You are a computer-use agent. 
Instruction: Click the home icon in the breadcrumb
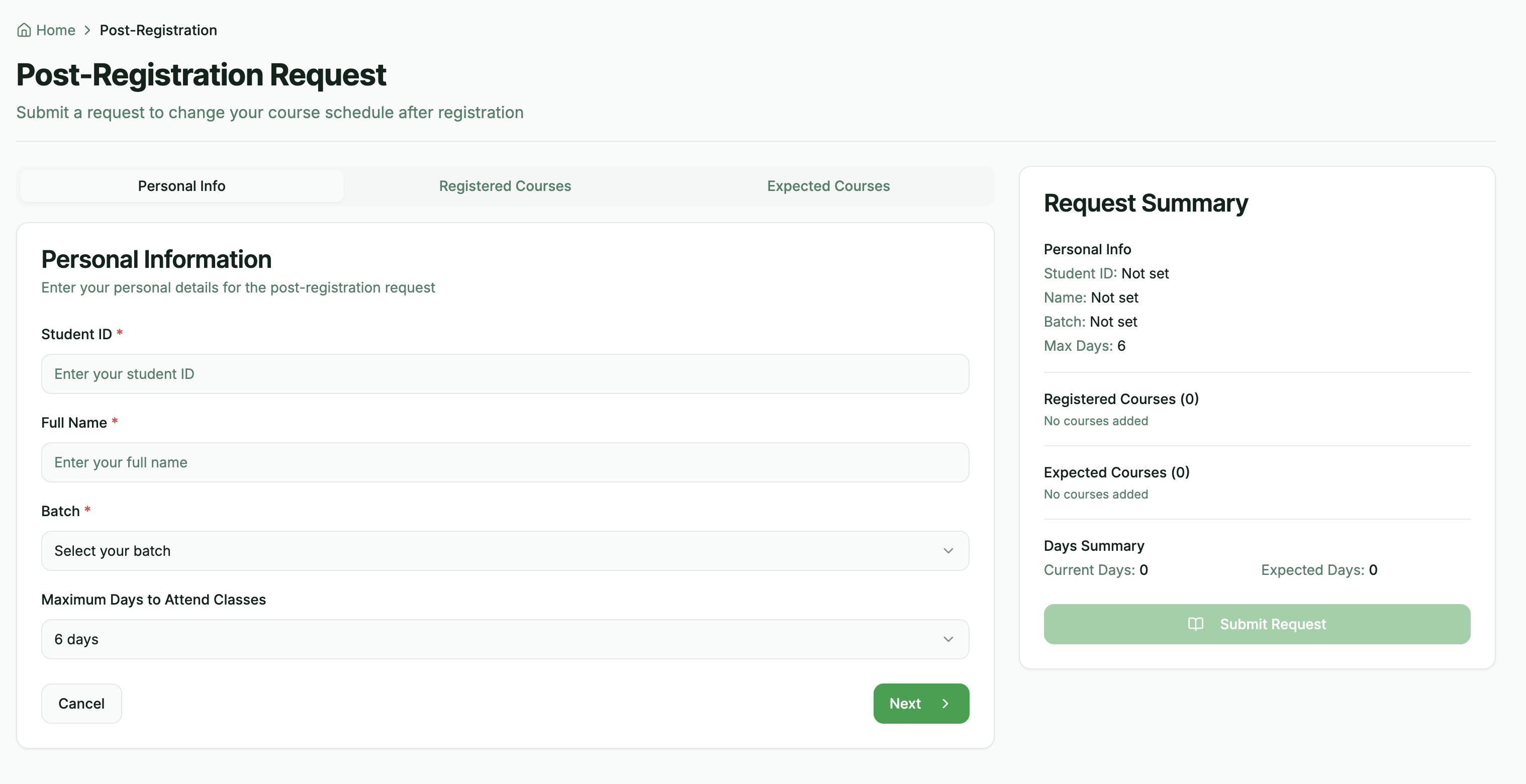click(x=24, y=30)
